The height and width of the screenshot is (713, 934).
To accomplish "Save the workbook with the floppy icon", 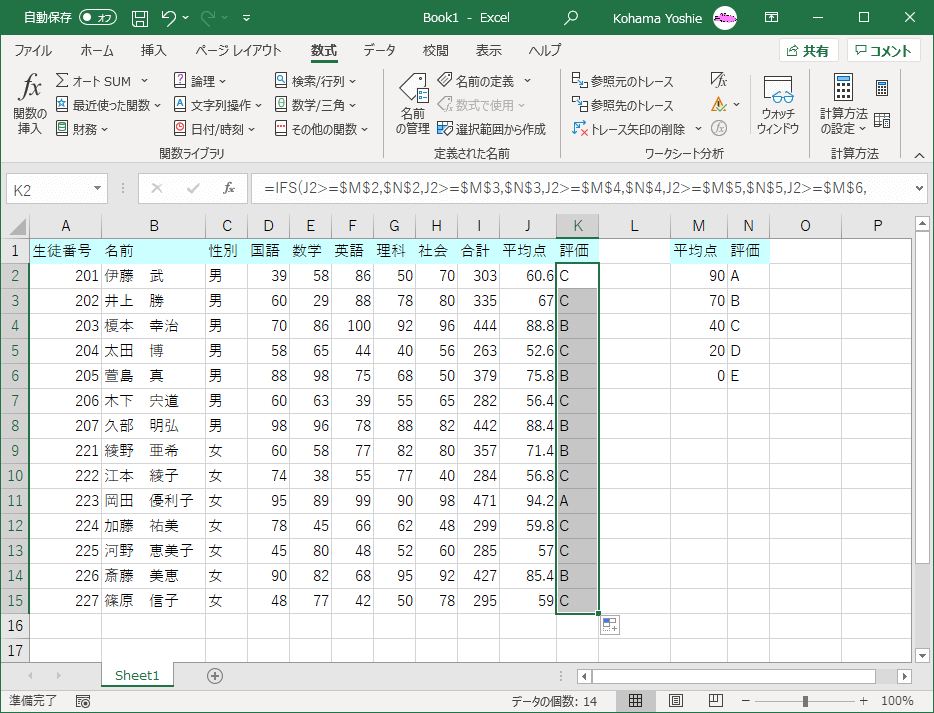I will 139,18.
